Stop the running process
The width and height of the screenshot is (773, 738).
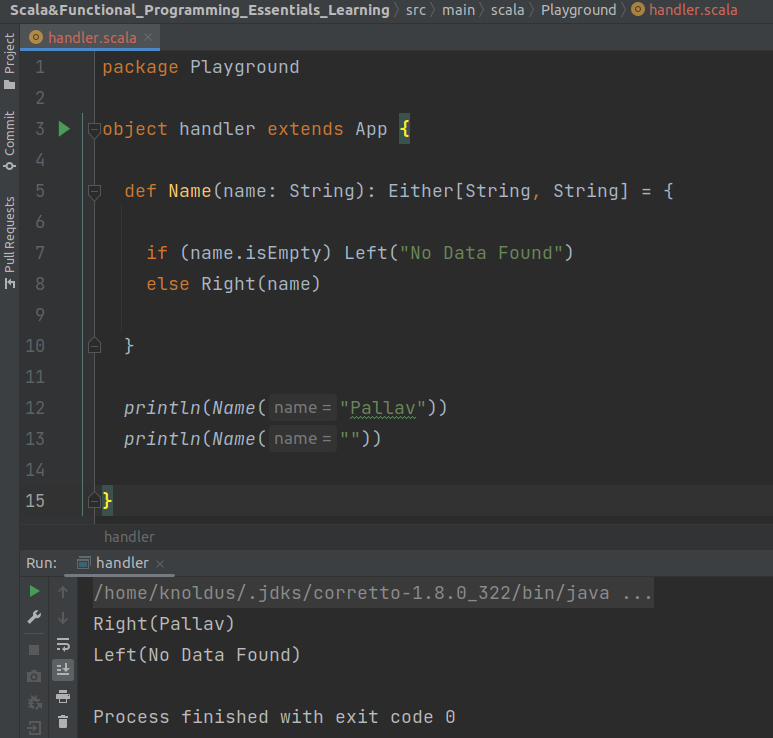pos(34,650)
